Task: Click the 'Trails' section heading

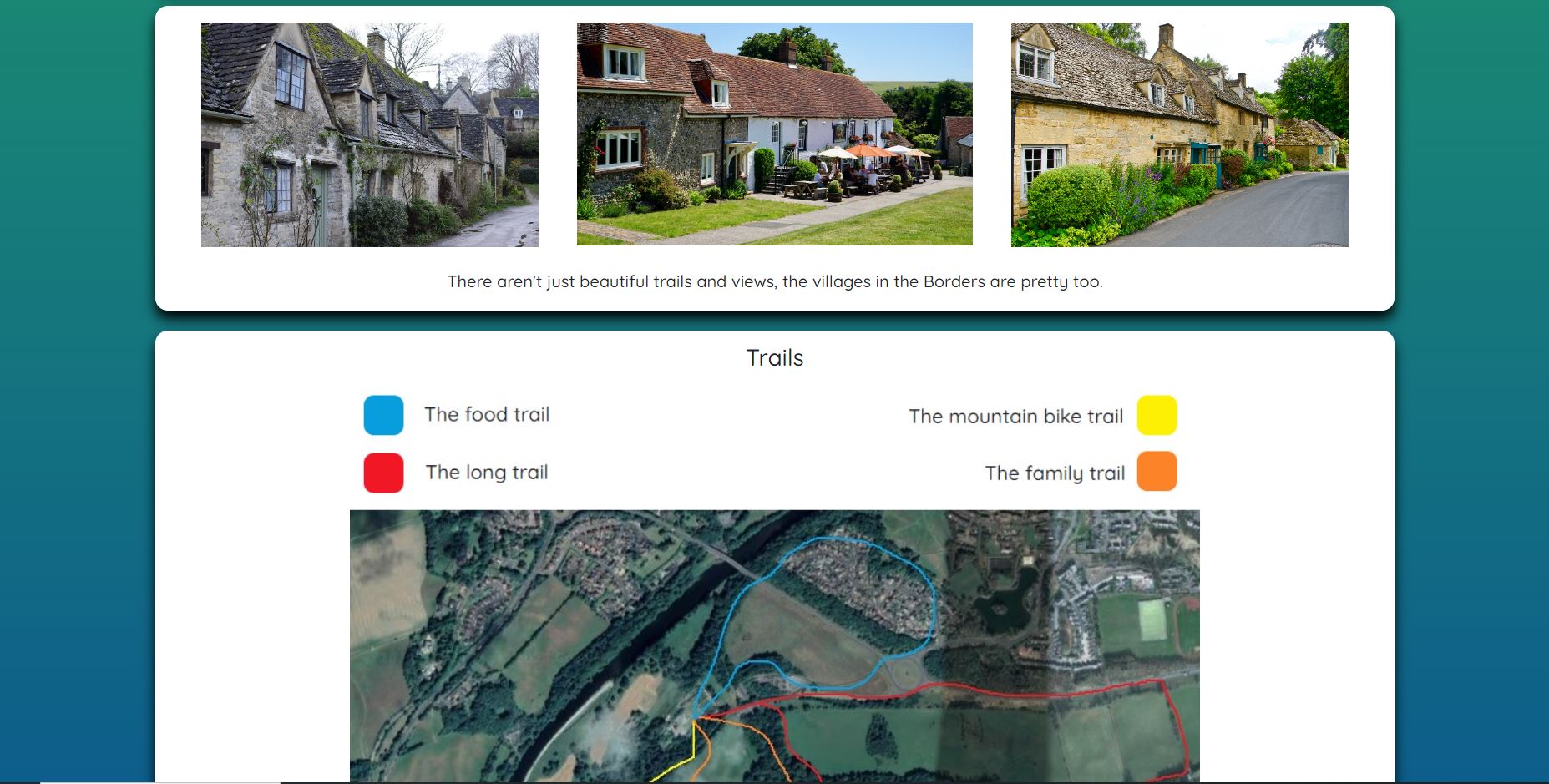Action: (x=775, y=357)
